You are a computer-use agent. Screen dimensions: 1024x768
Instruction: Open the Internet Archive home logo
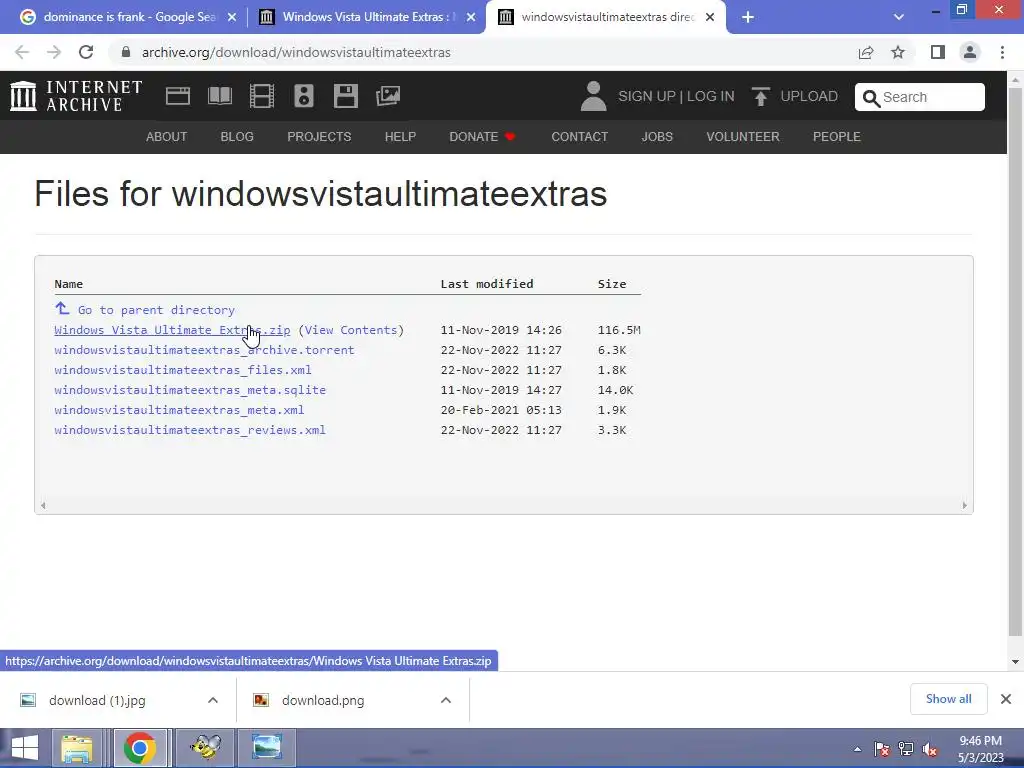click(x=76, y=96)
